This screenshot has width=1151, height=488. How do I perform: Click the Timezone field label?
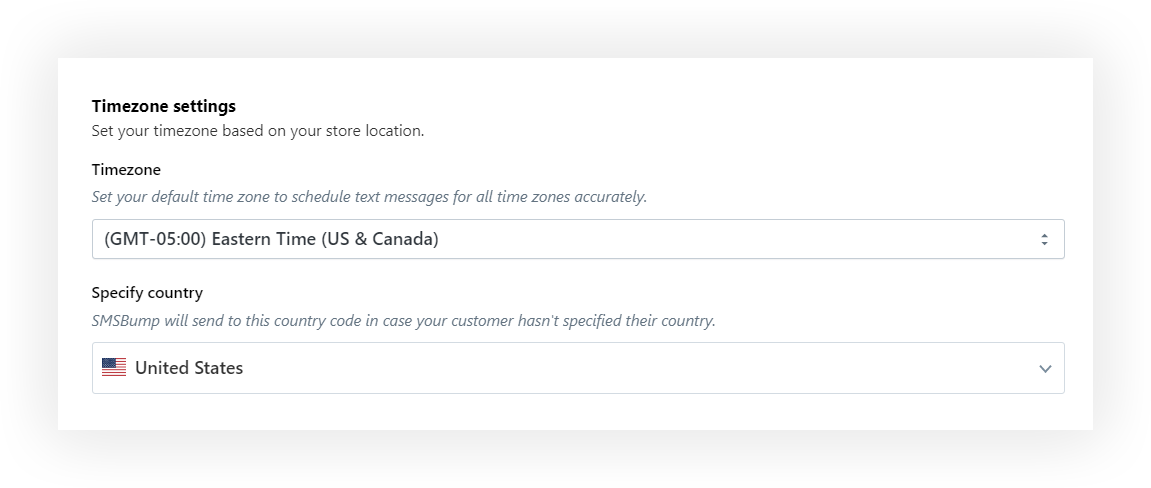[x=126, y=170]
